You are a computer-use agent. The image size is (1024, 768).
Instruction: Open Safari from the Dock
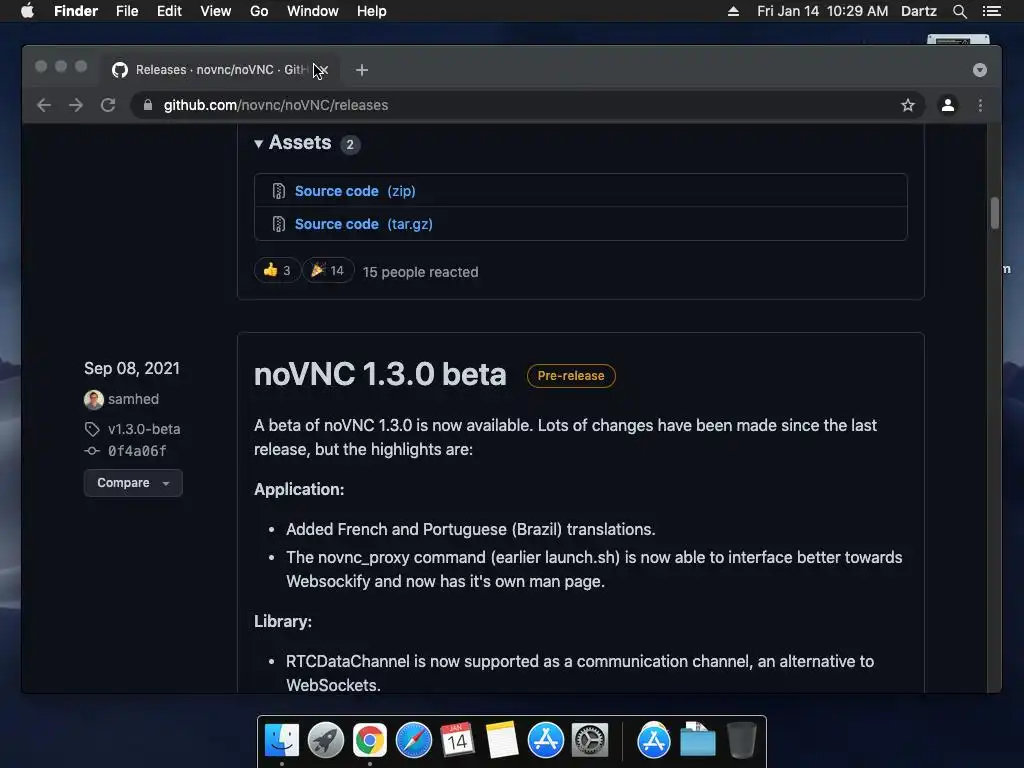tap(414, 740)
